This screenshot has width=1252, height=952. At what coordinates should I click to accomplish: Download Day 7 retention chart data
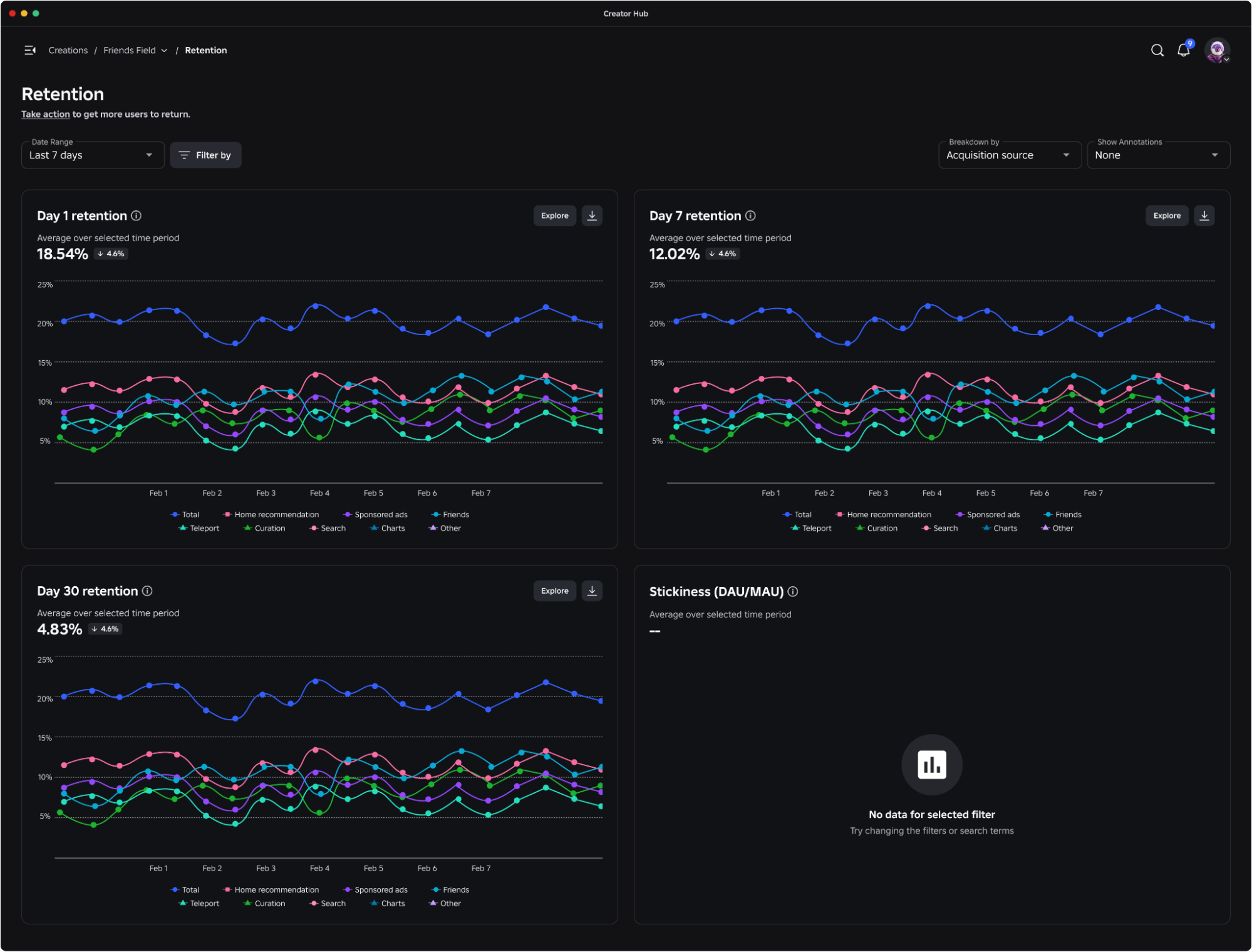(x=1204, y=215)
